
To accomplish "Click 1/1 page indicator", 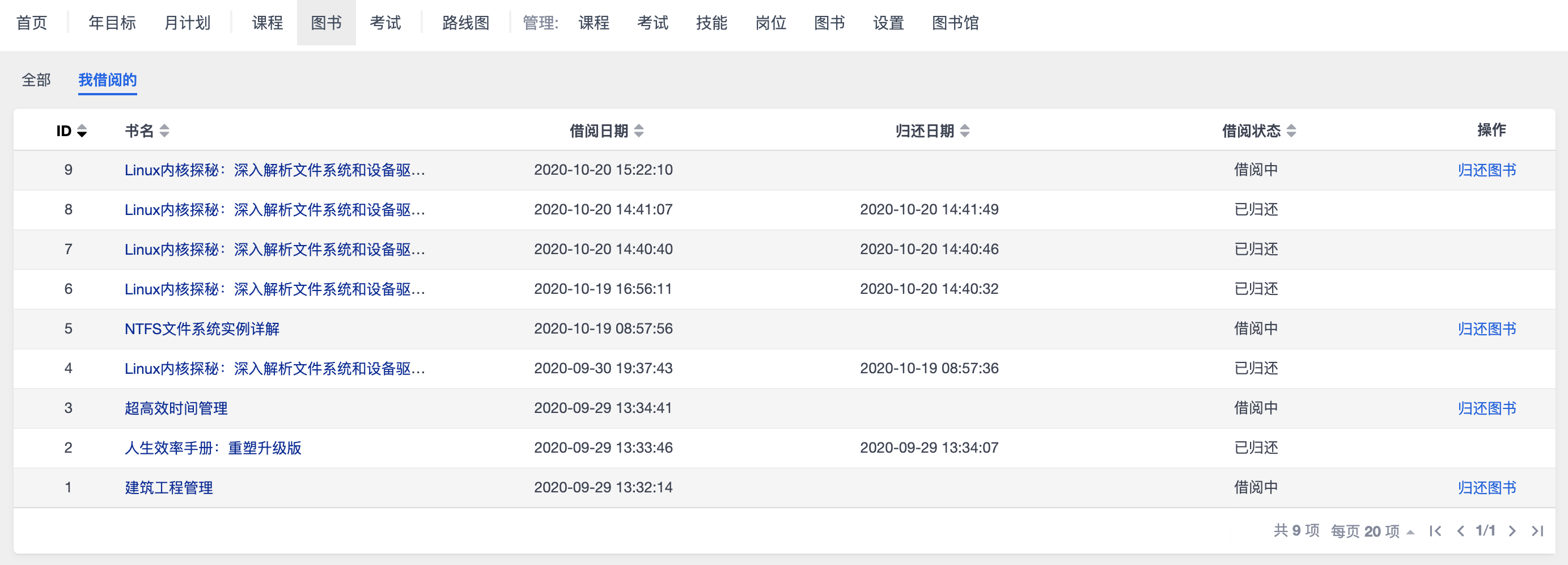I will point(1486,531).
